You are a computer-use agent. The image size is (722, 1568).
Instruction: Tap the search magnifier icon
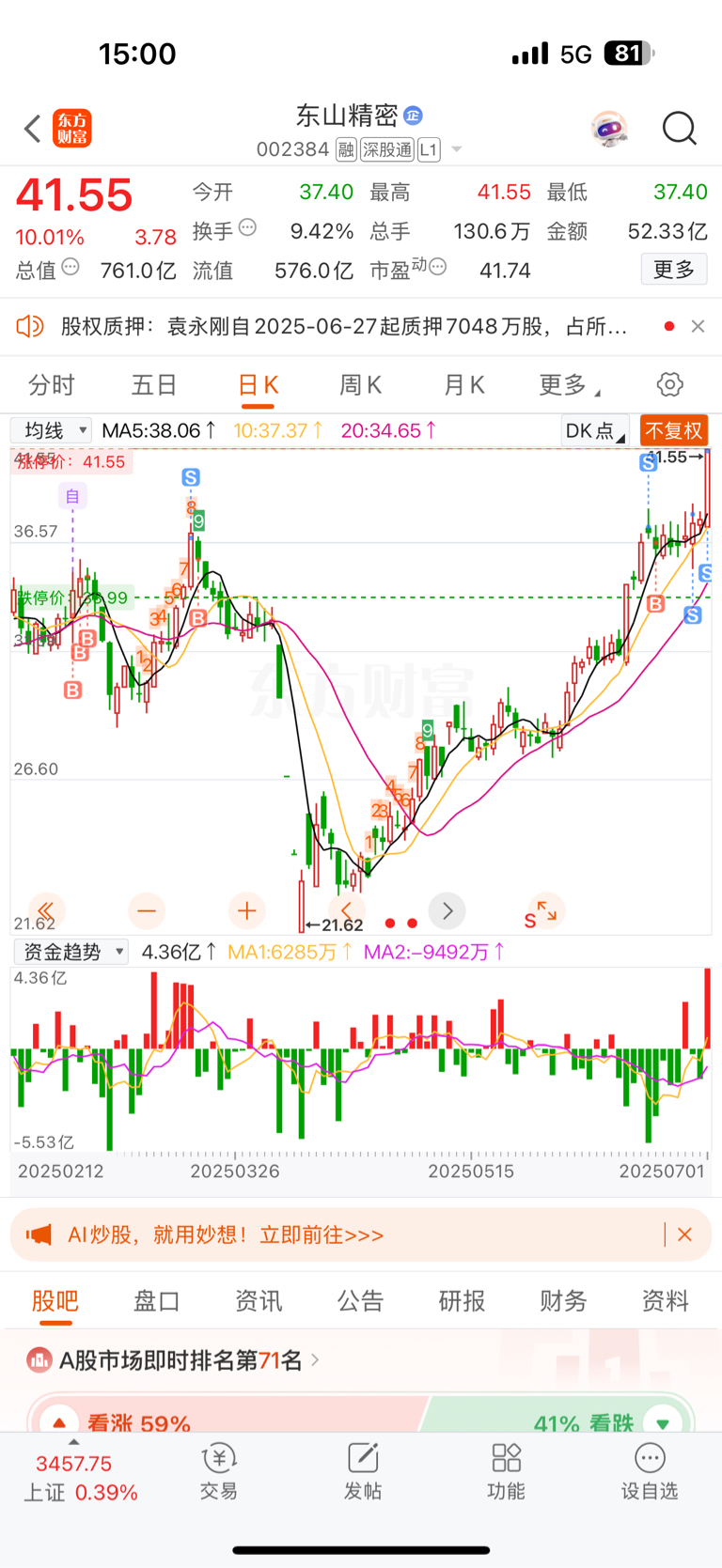[x=679, y=129]
